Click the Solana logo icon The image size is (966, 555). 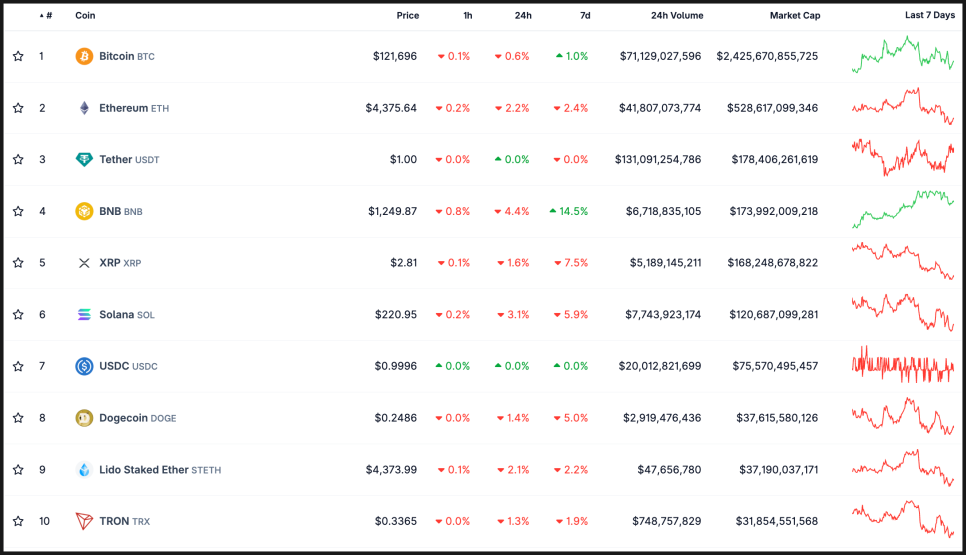84,315
